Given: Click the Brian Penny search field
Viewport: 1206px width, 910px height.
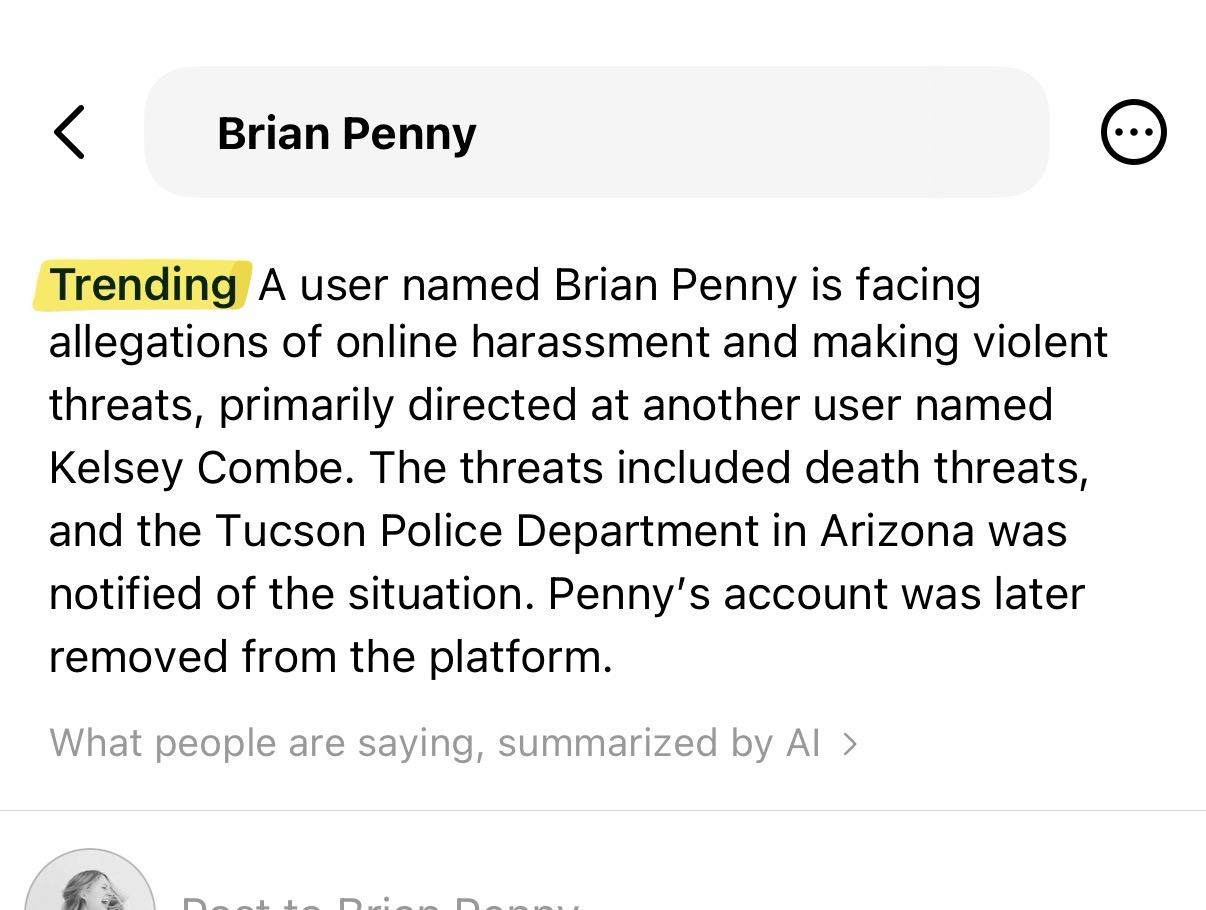Looking at the screenshot, I should [x=596, y=132].
